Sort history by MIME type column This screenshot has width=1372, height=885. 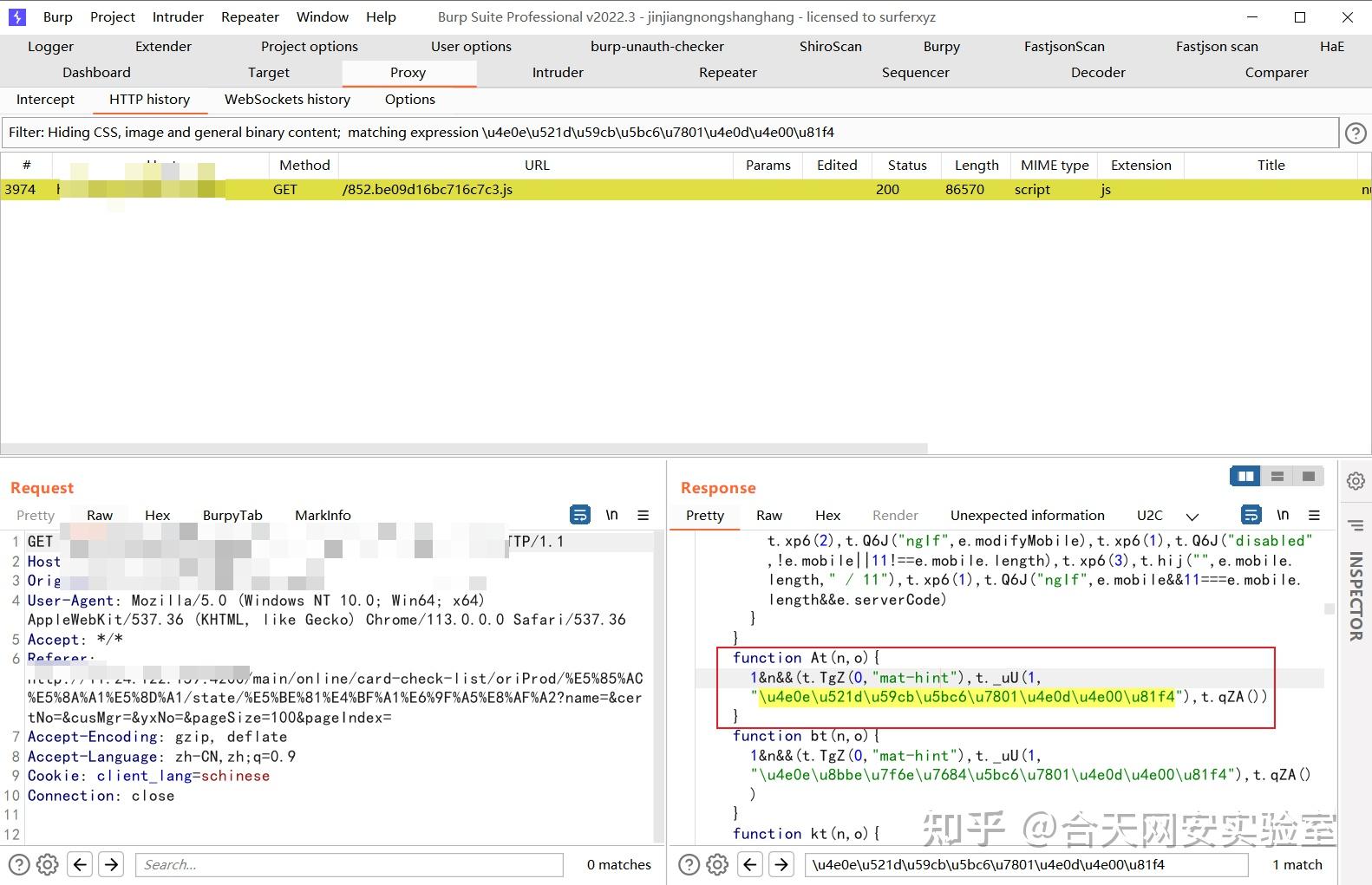(x=1055, y=165)
